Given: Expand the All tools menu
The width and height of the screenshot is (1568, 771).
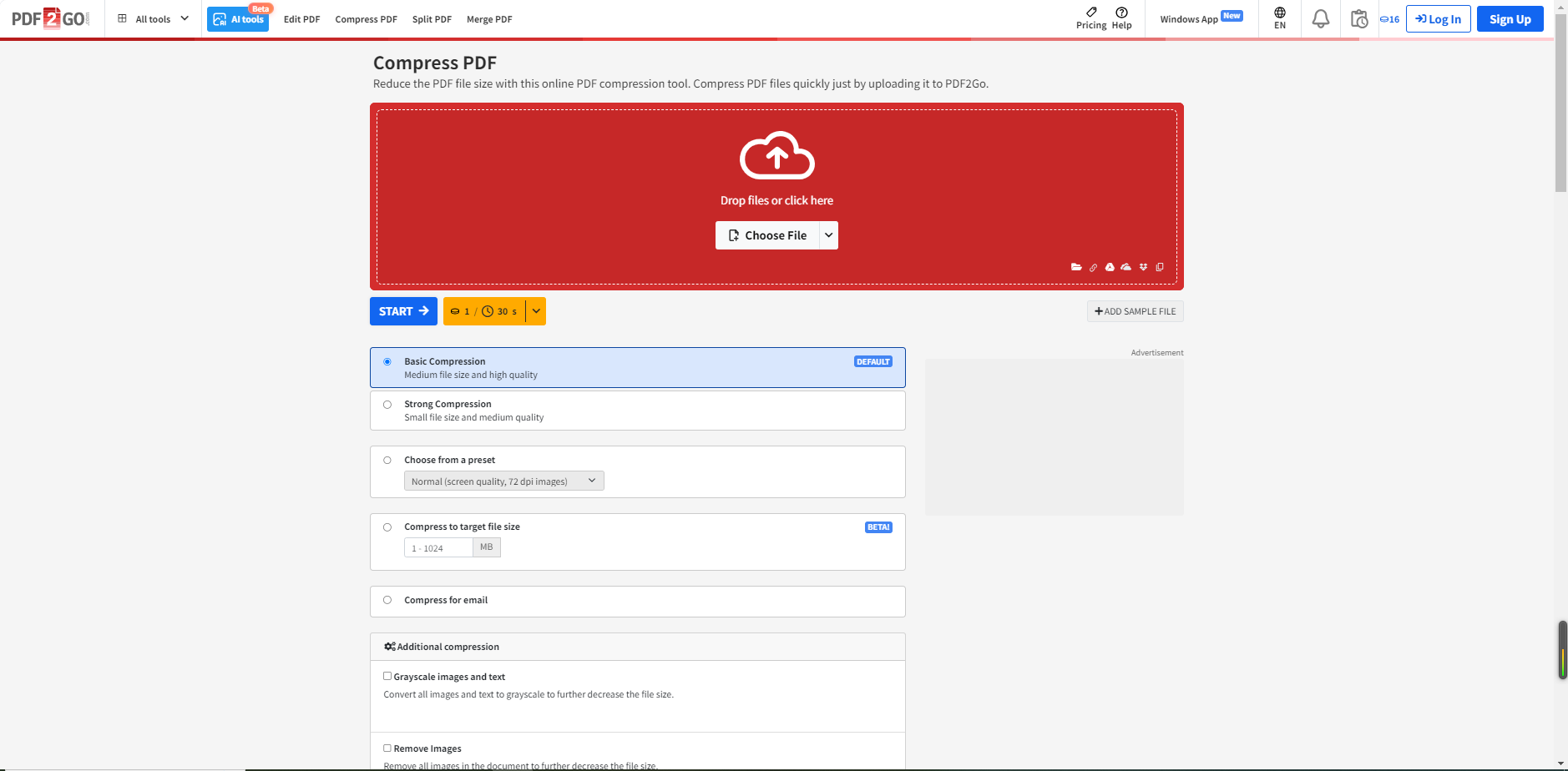Looking at the screenshot, I should [154, 19].
